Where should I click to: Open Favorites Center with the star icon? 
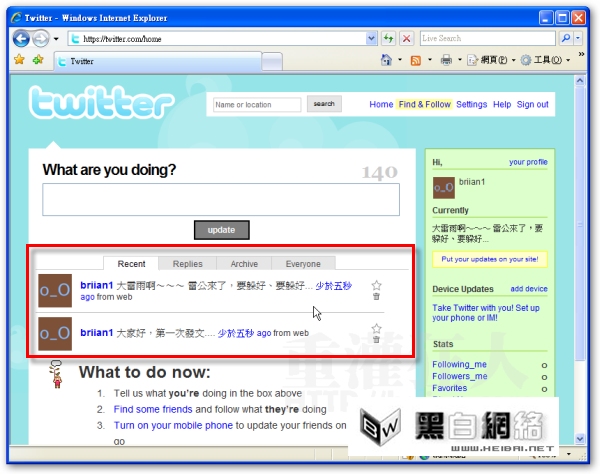19,60
